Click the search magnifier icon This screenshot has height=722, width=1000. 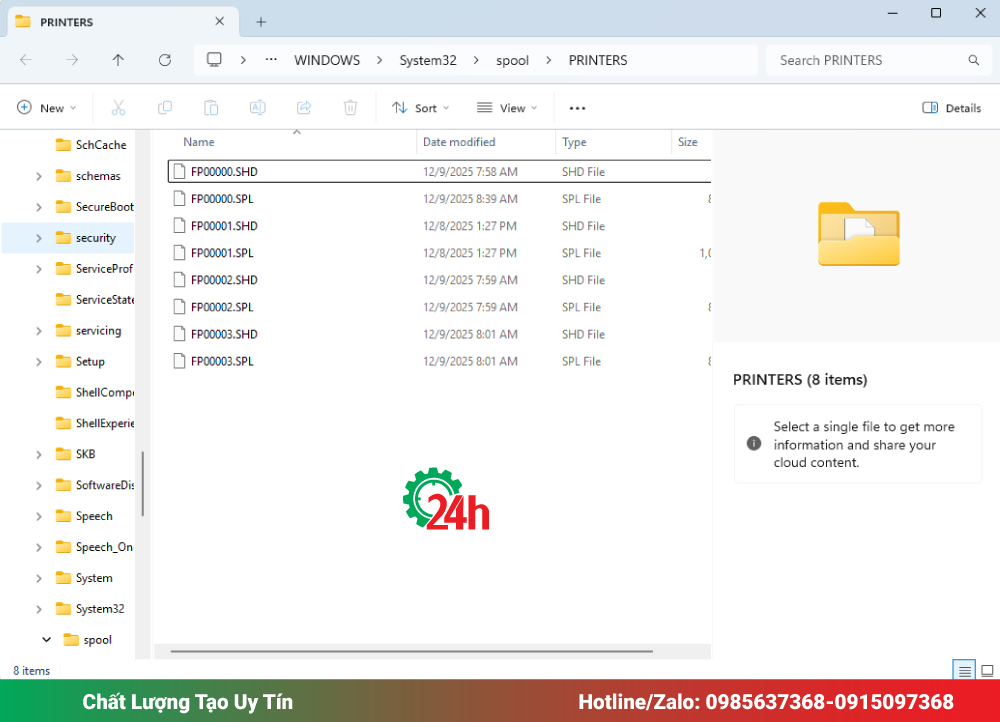[973, 60]
